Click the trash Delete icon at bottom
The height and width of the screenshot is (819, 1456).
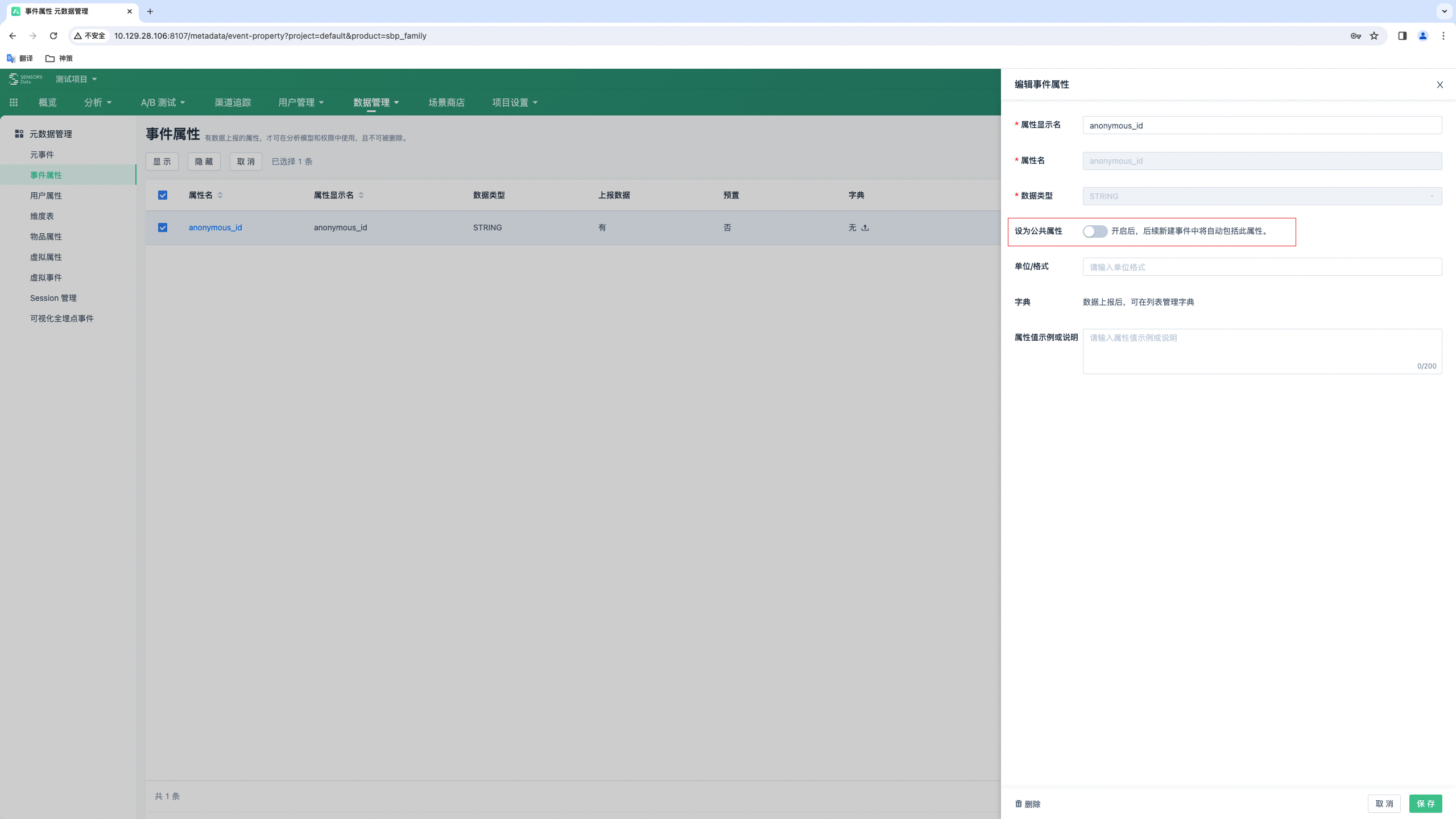click(1019, 804)
